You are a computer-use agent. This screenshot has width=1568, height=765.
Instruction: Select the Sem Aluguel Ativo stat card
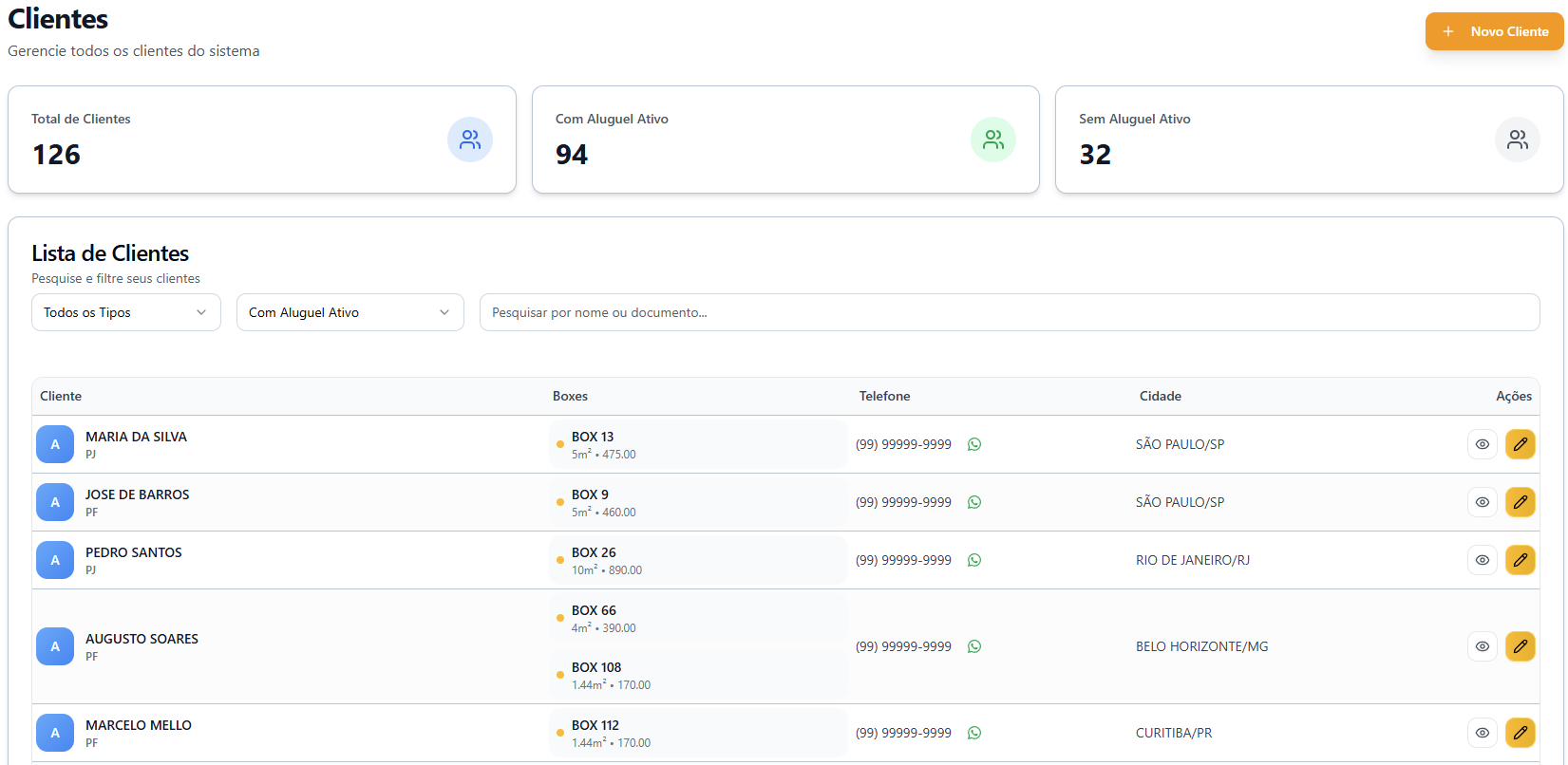click(1308, 140)
